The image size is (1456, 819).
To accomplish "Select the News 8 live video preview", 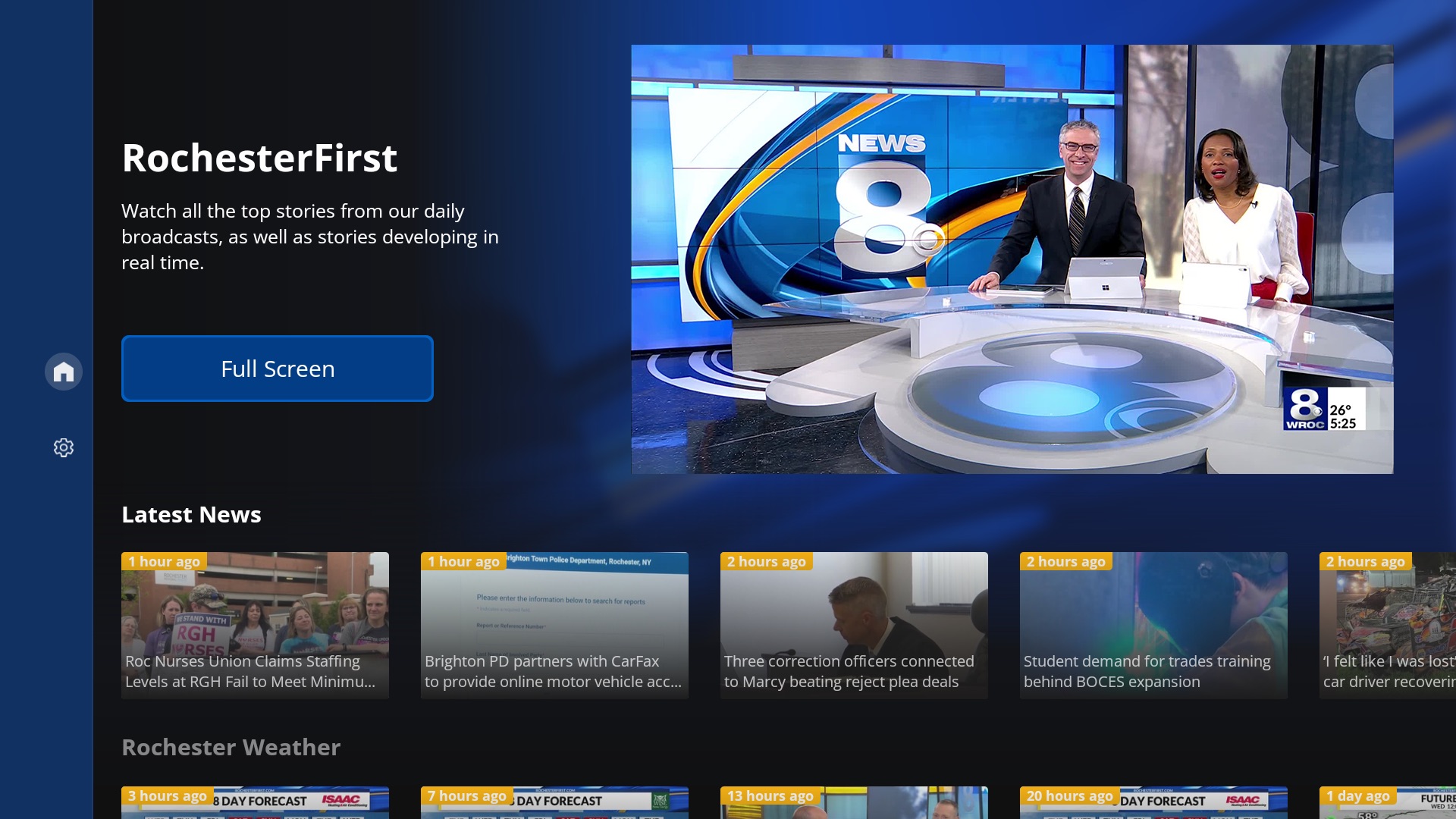I will (x=1012, y=259).
